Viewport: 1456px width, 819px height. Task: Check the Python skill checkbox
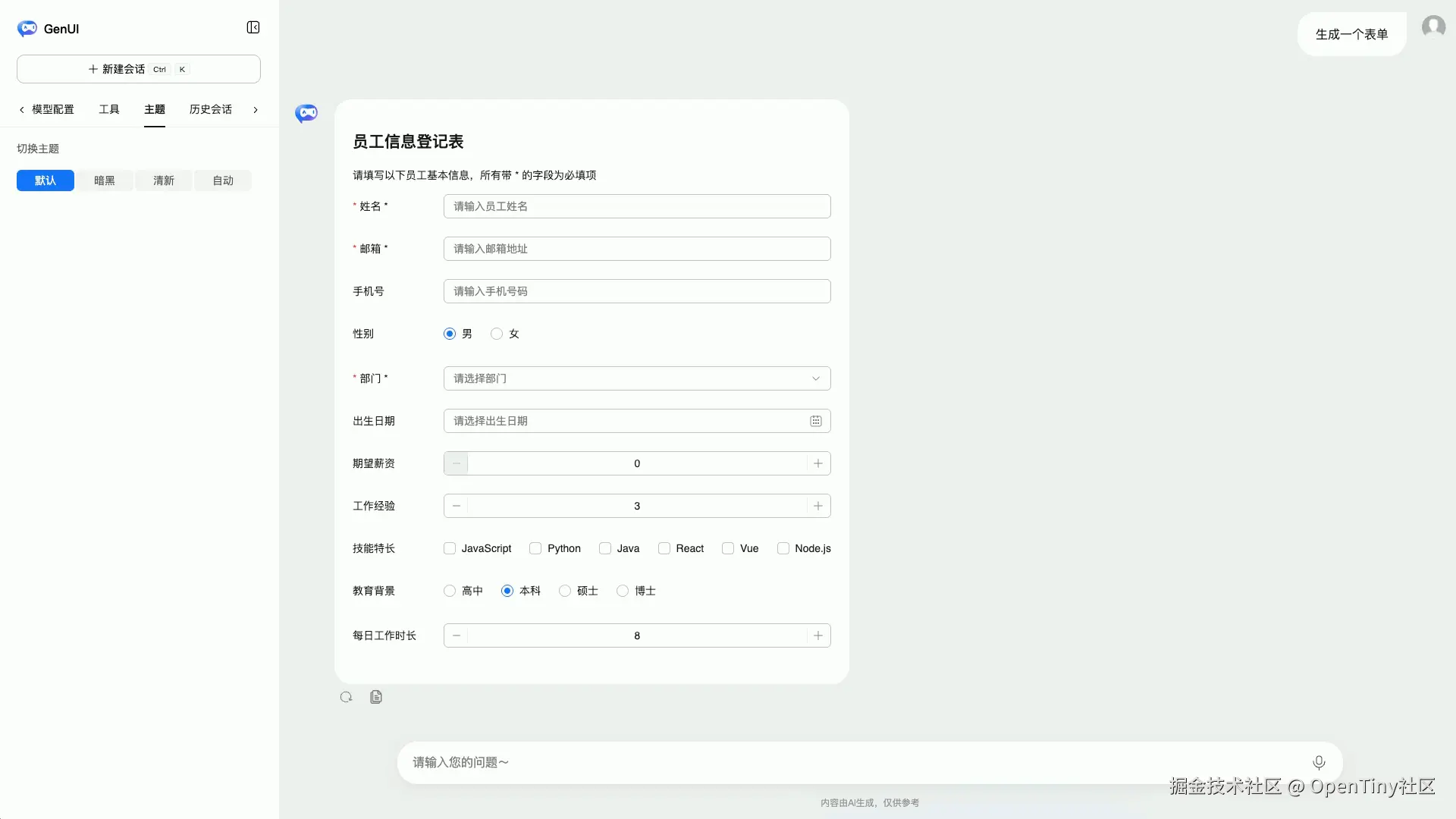(x=535, y=548)
